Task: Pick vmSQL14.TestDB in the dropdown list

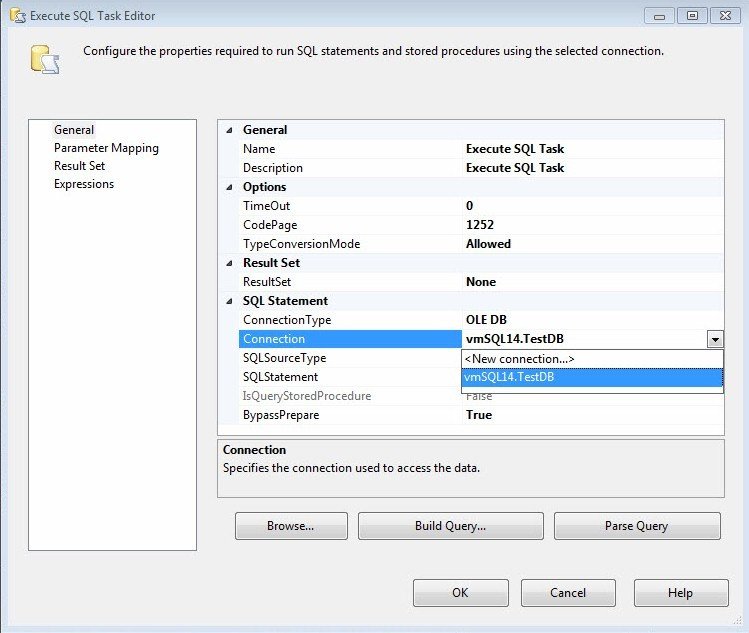Action: click(x=592, y=377)
